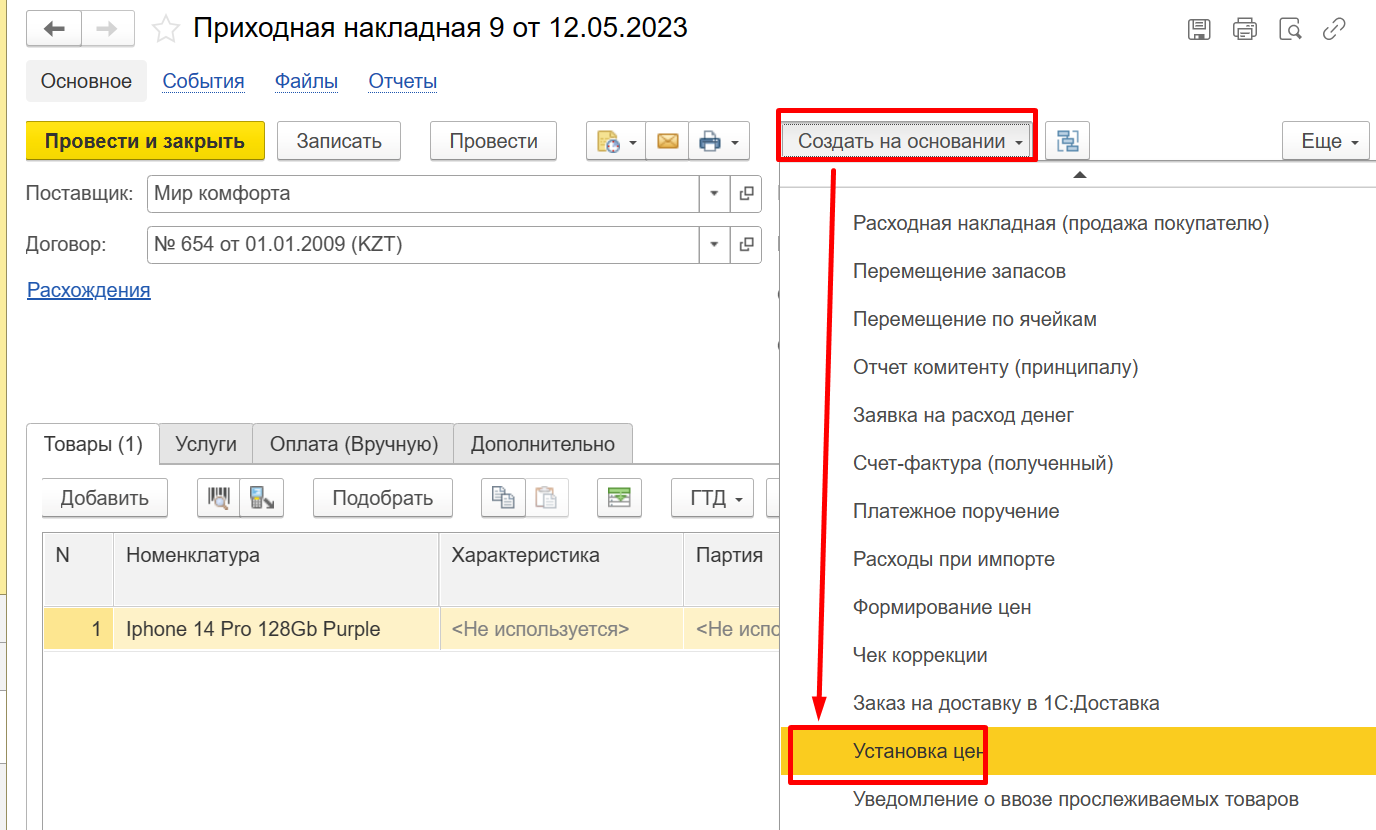Select Установка цен from the menu
Screen dimensions: 1376x830
920,751
